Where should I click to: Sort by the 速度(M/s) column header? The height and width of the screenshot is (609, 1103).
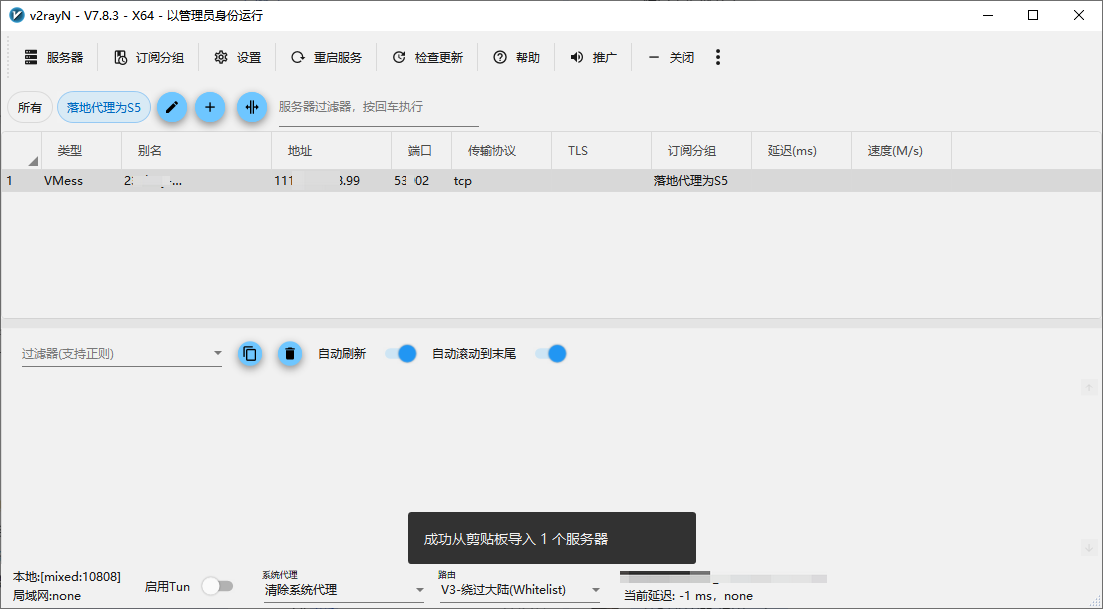point(901,151)
